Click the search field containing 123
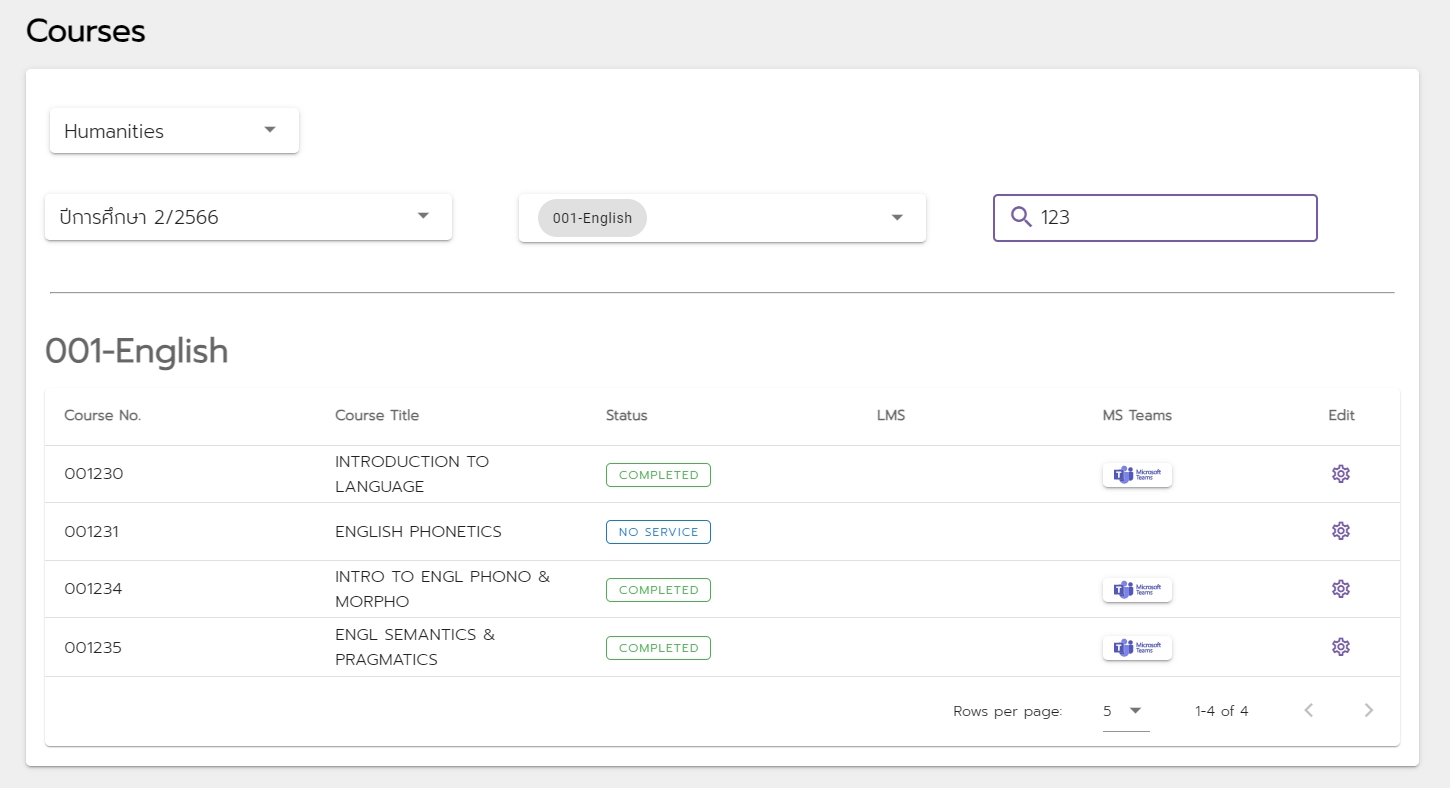This screenshot has width=1450, height=788. (1170, 218)
